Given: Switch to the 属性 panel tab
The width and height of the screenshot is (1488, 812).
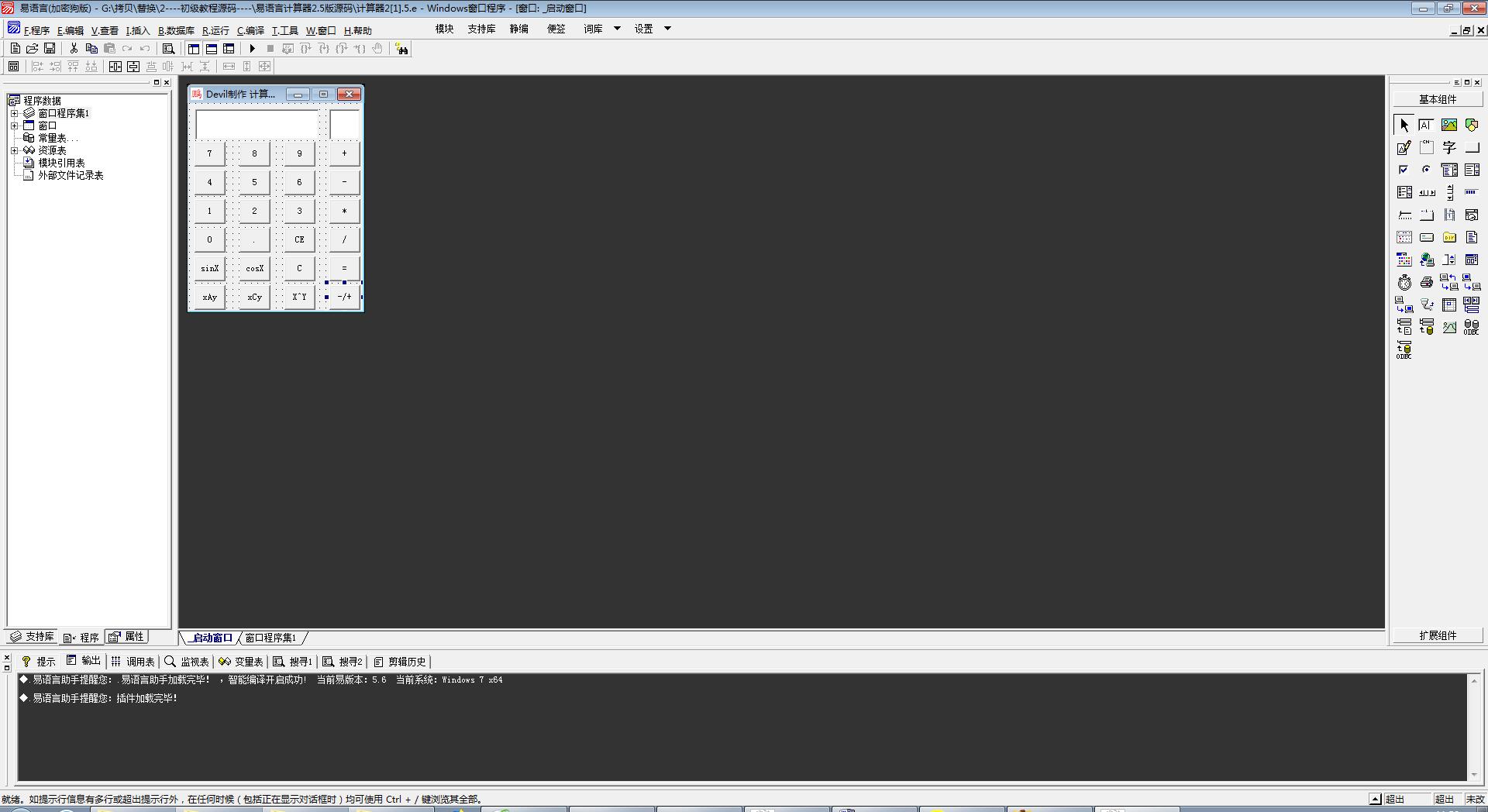Looking at the screenshot, I should [127, 636].
